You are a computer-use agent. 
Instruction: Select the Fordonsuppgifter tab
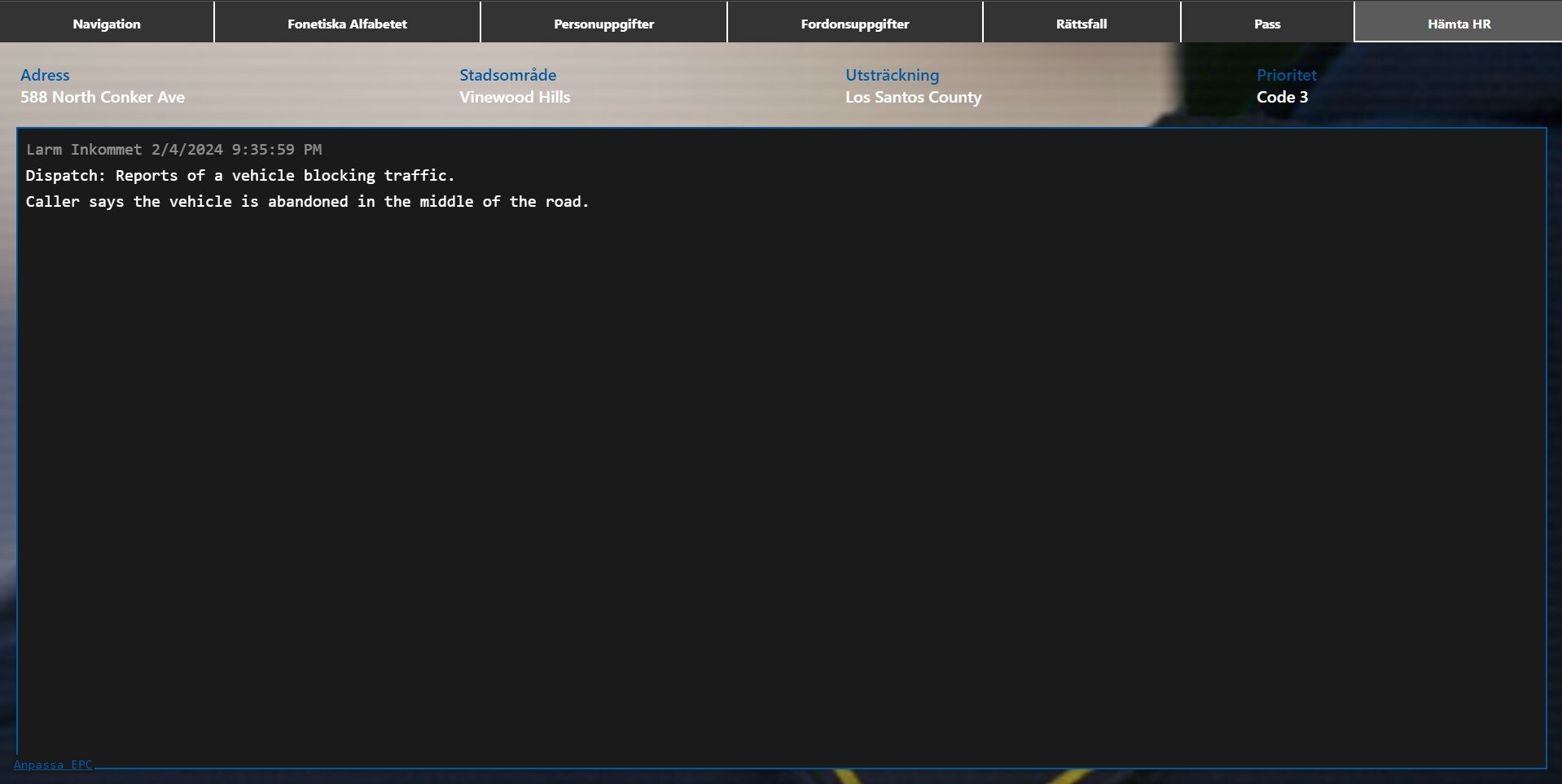pos(854,24)
